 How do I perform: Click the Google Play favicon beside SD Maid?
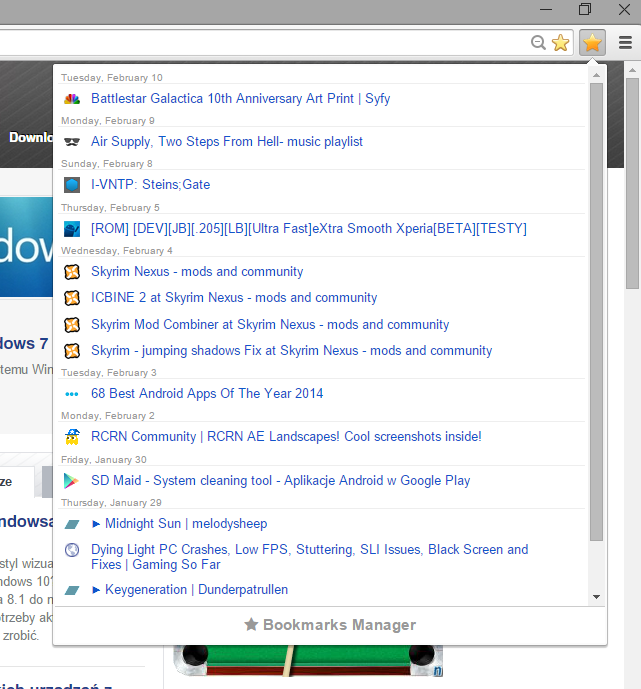[71, 481]
